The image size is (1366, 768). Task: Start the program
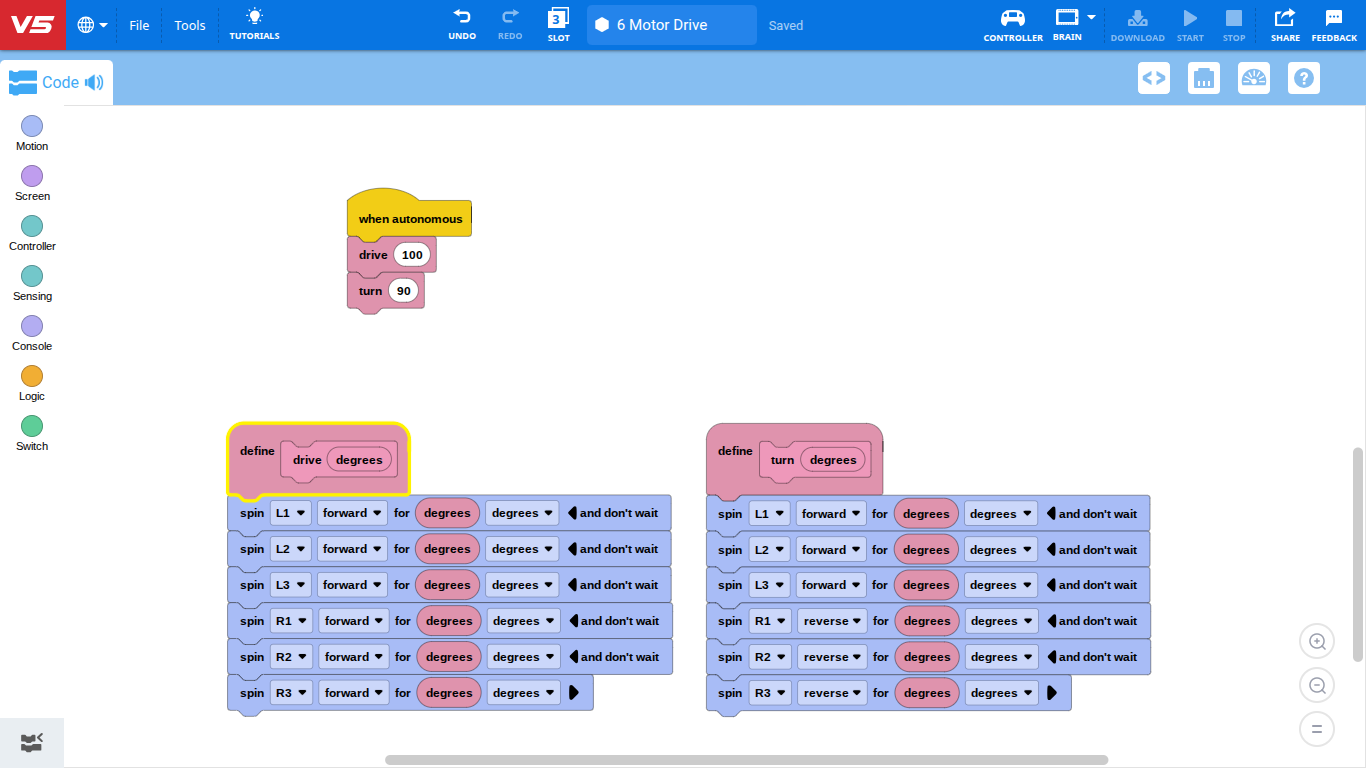tap(1190, 24)
